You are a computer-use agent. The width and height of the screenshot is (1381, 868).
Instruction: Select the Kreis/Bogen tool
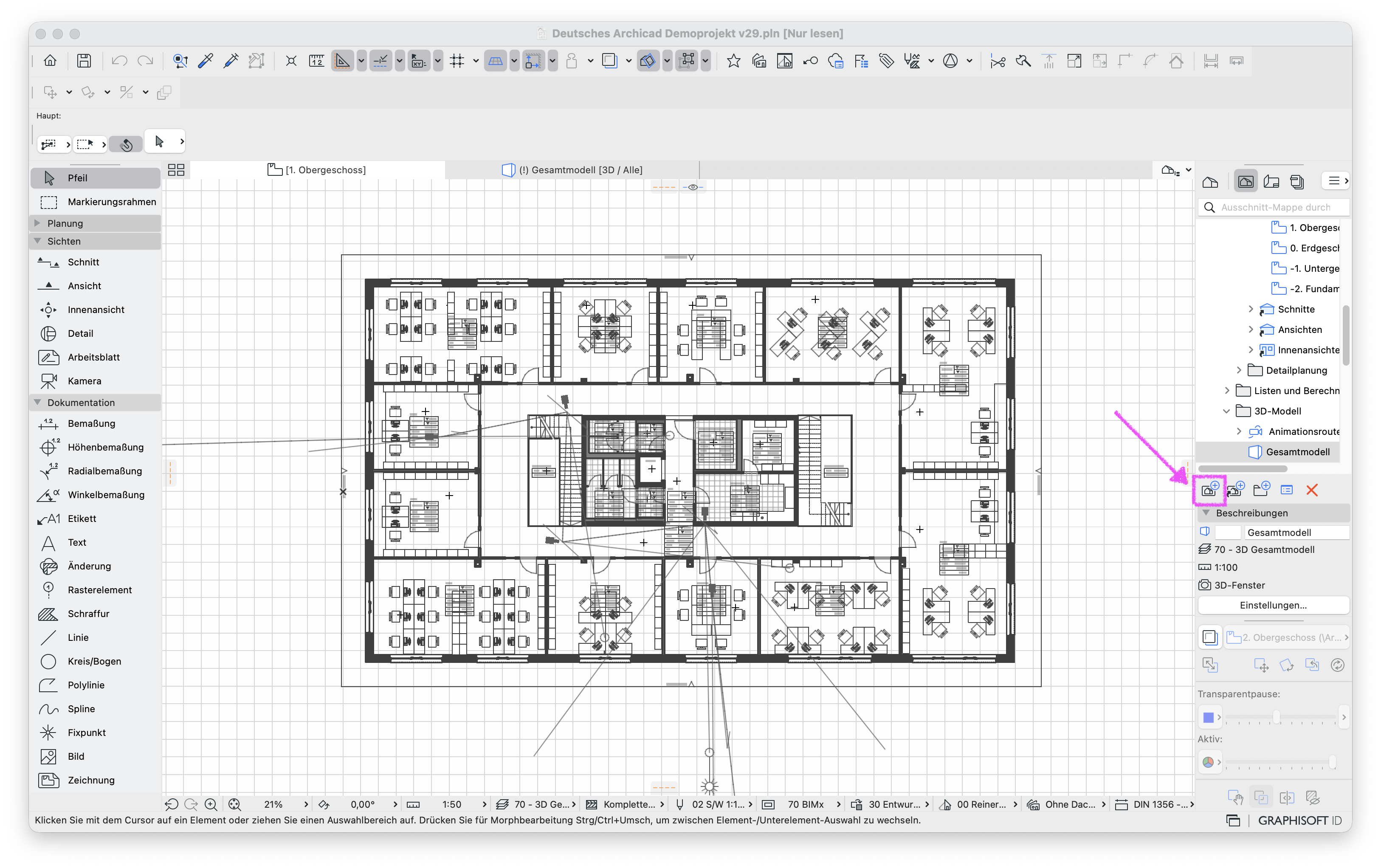tap(95, 661)
